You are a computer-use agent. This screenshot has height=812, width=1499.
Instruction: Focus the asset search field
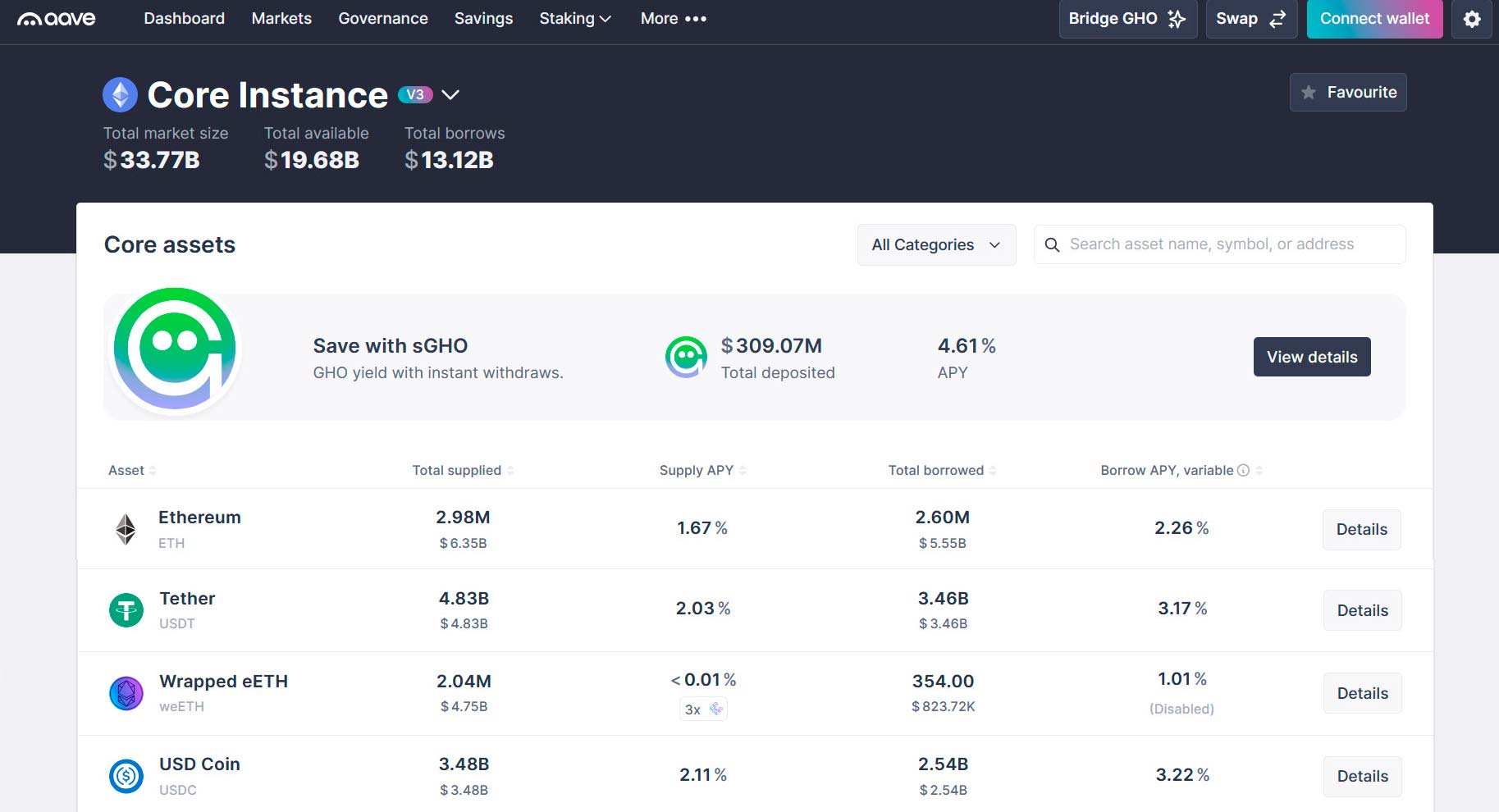[x=1219, y=244]
